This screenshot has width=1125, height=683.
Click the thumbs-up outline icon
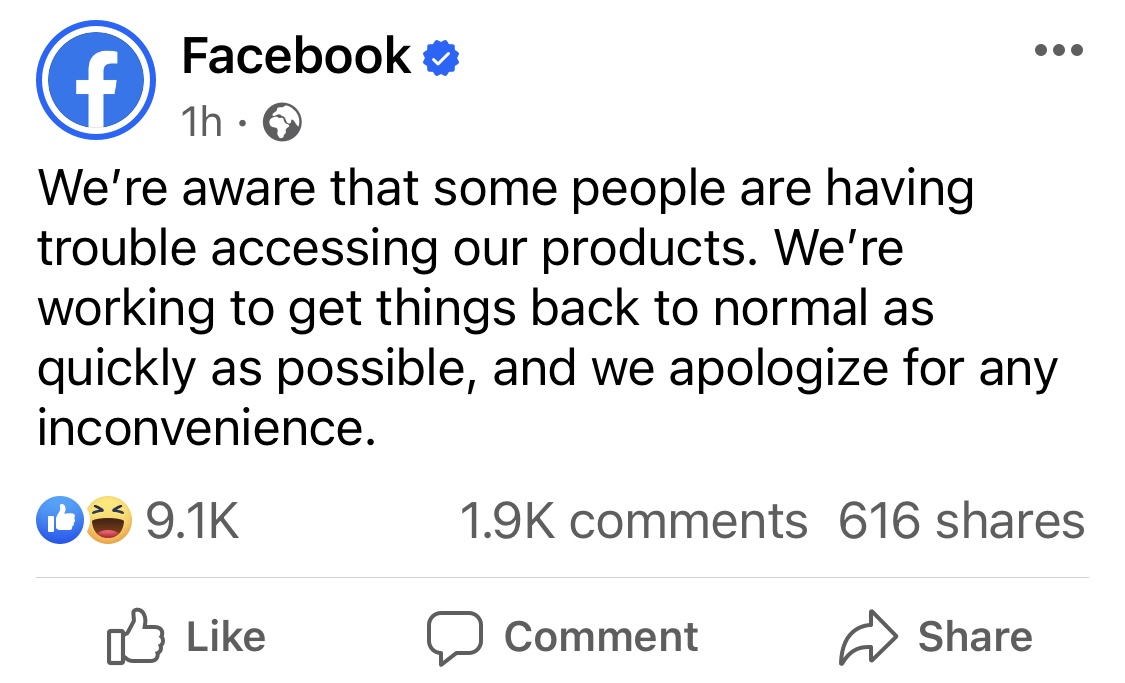point(135,637)
